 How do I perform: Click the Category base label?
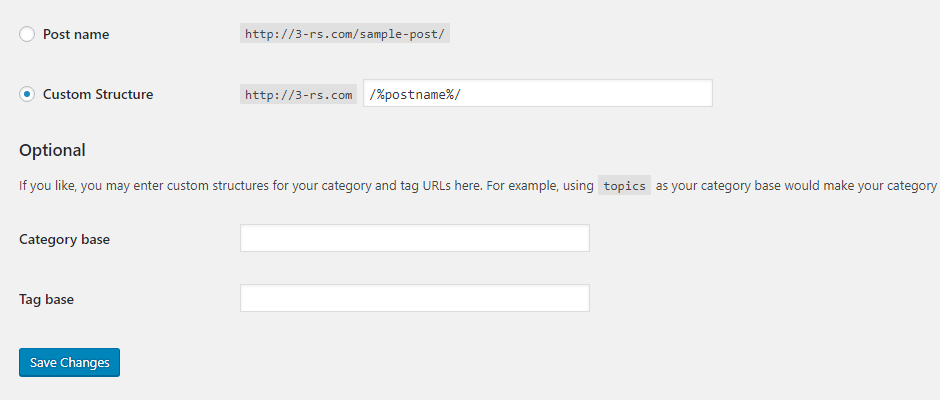coord(65,239)
